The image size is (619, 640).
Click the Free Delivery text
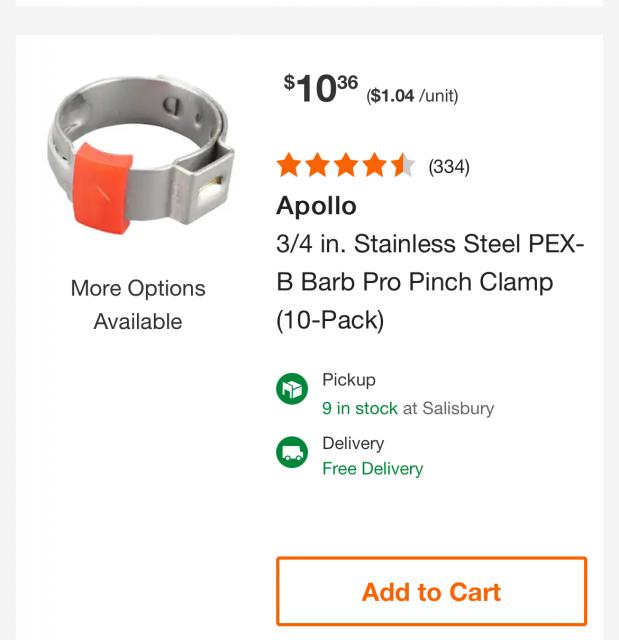(372, 469)
